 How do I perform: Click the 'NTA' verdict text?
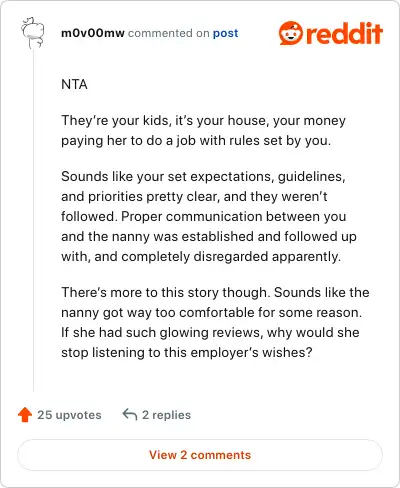pyautogui.click(x=74, y=84)
